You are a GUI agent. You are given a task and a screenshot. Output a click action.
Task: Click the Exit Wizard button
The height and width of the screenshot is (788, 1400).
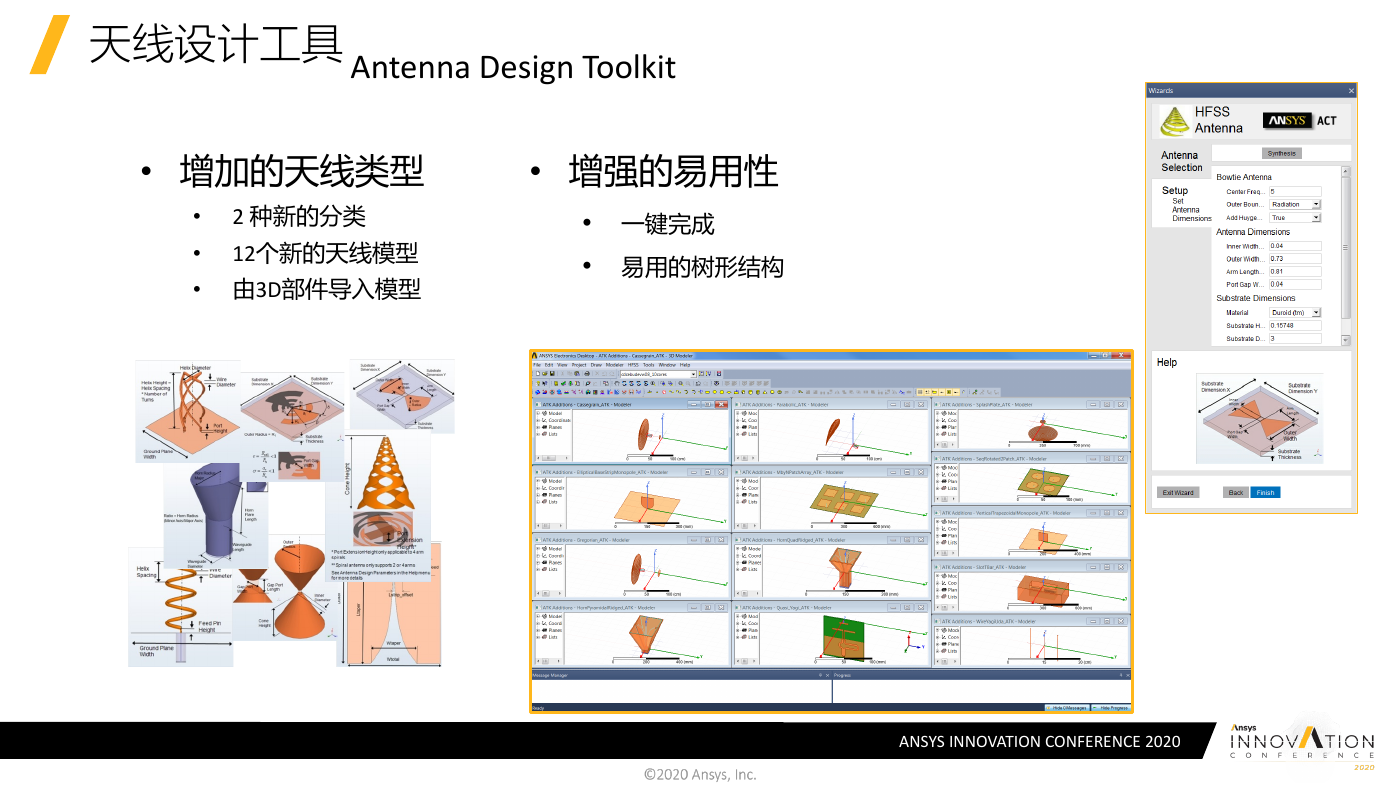pyautogui.click(x=1178, y=492)
